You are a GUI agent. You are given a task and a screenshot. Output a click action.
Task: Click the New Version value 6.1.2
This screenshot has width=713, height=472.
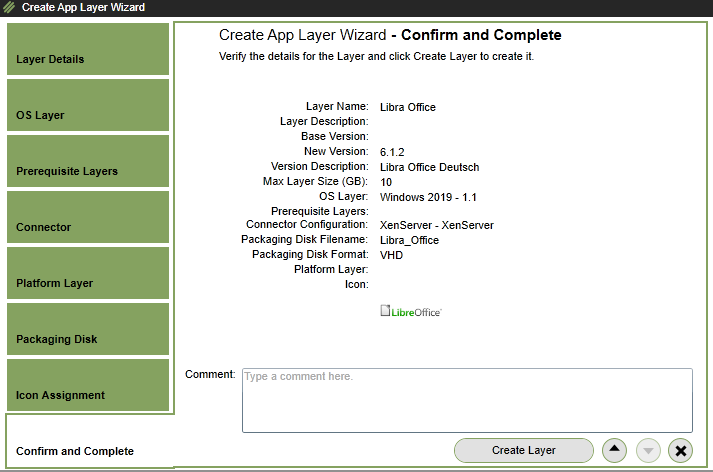tap(392, 152)
